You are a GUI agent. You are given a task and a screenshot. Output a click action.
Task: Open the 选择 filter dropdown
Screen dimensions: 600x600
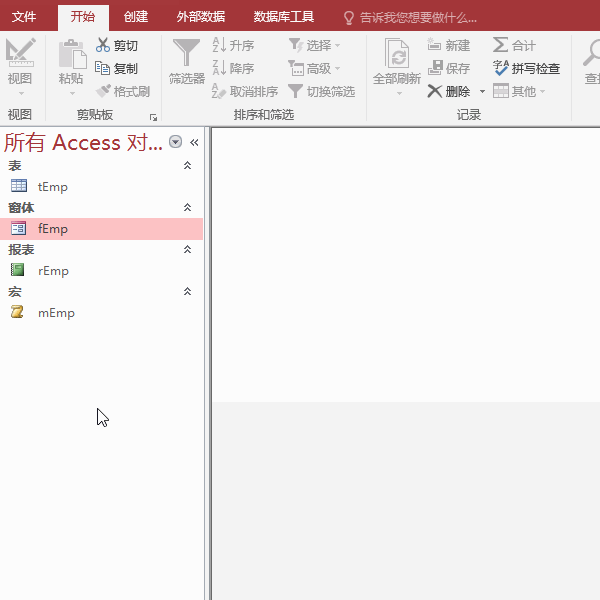point(314,46)
